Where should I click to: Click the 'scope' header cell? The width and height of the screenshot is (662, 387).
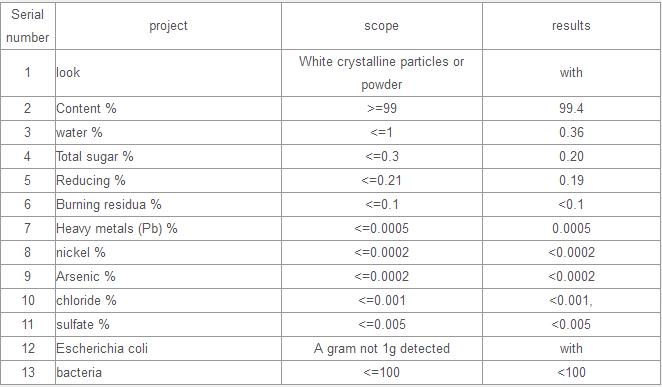[381, 26]
